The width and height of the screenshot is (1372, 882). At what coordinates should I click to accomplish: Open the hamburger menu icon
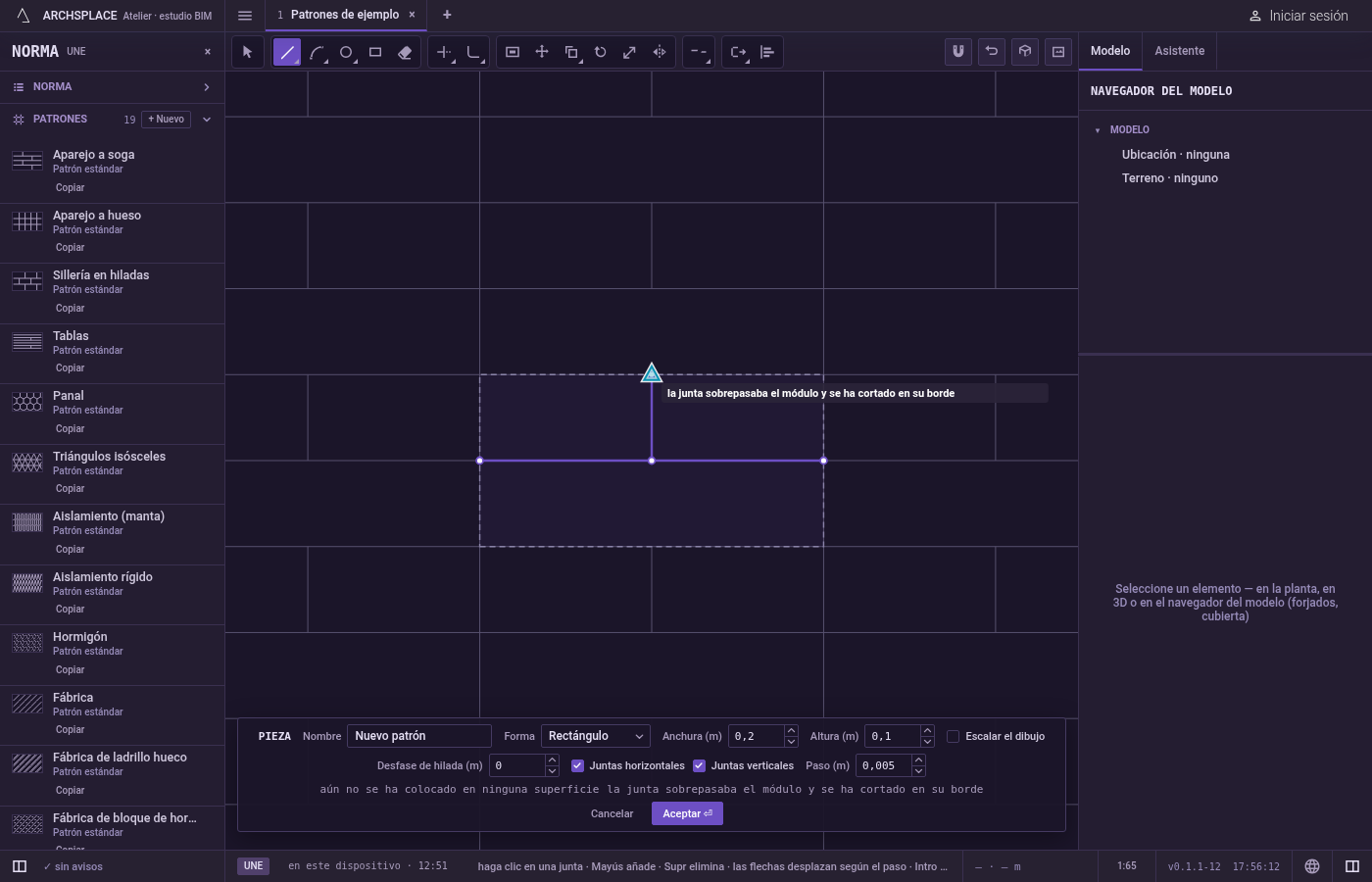(x=245, y=16)
